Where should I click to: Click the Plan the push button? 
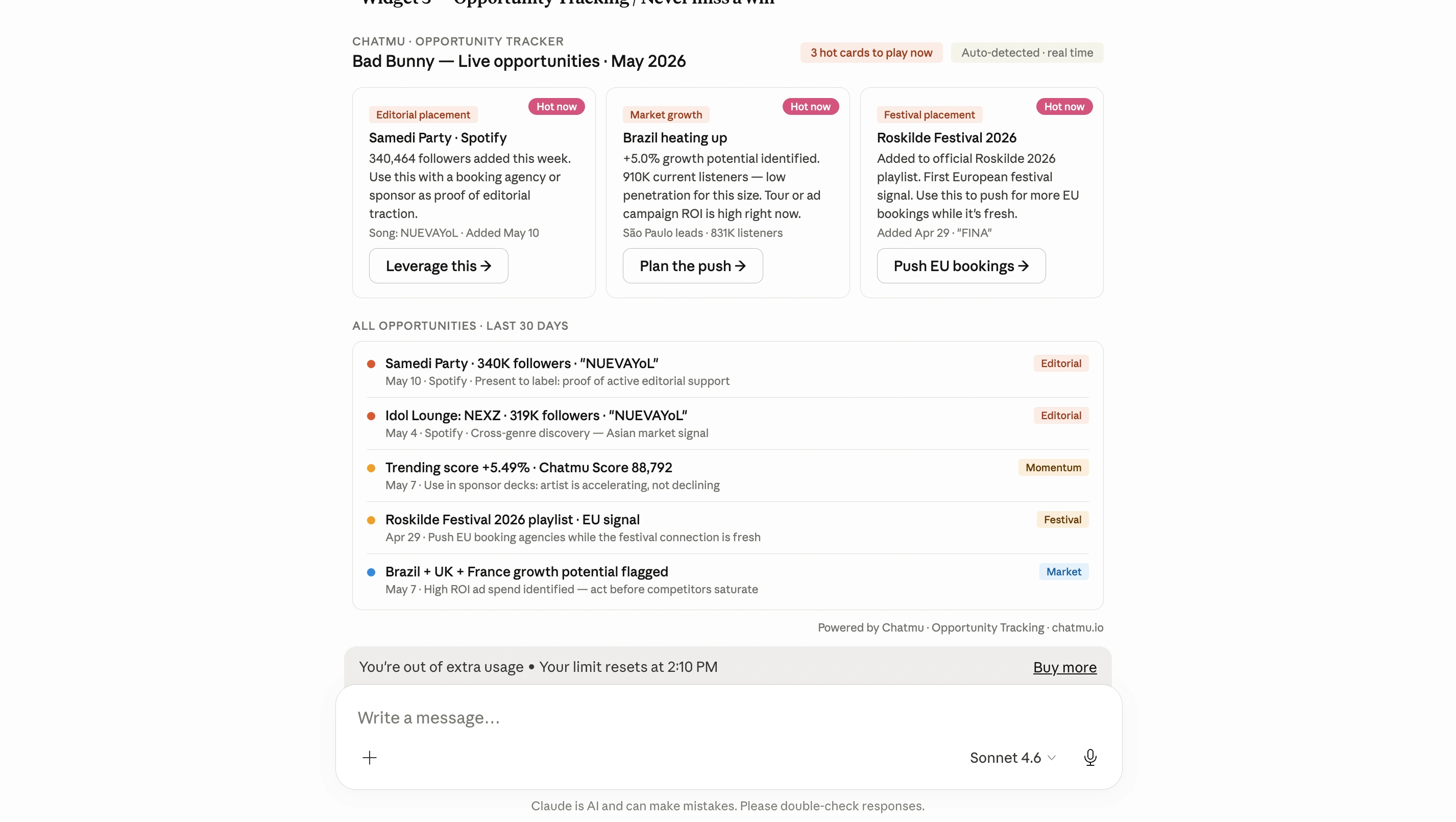pyautogui.click(x=692, y=265)
